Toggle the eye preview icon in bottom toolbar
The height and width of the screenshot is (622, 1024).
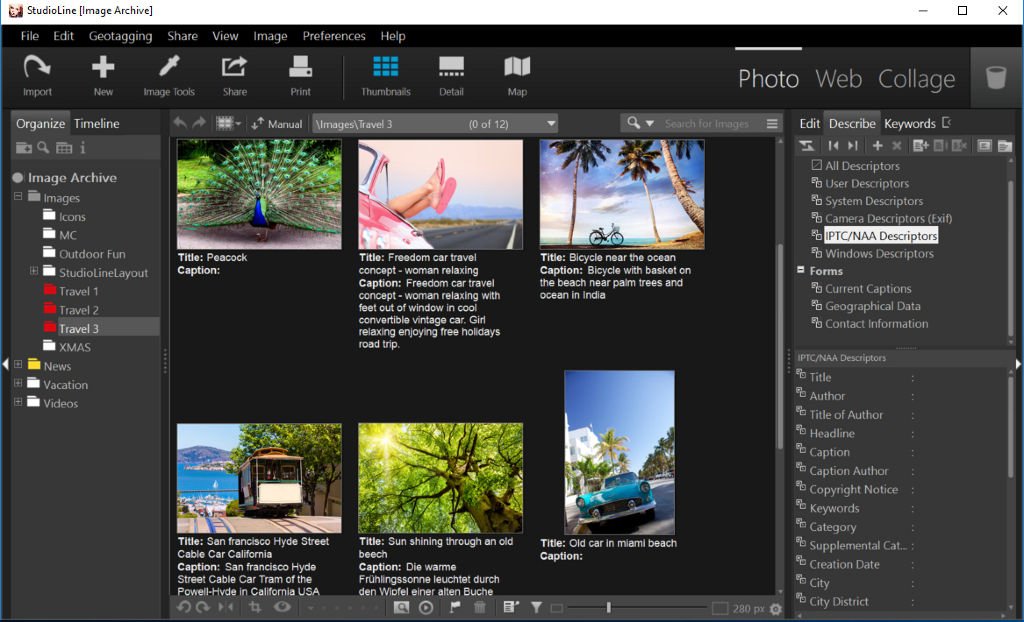click(x=282, y=608)
